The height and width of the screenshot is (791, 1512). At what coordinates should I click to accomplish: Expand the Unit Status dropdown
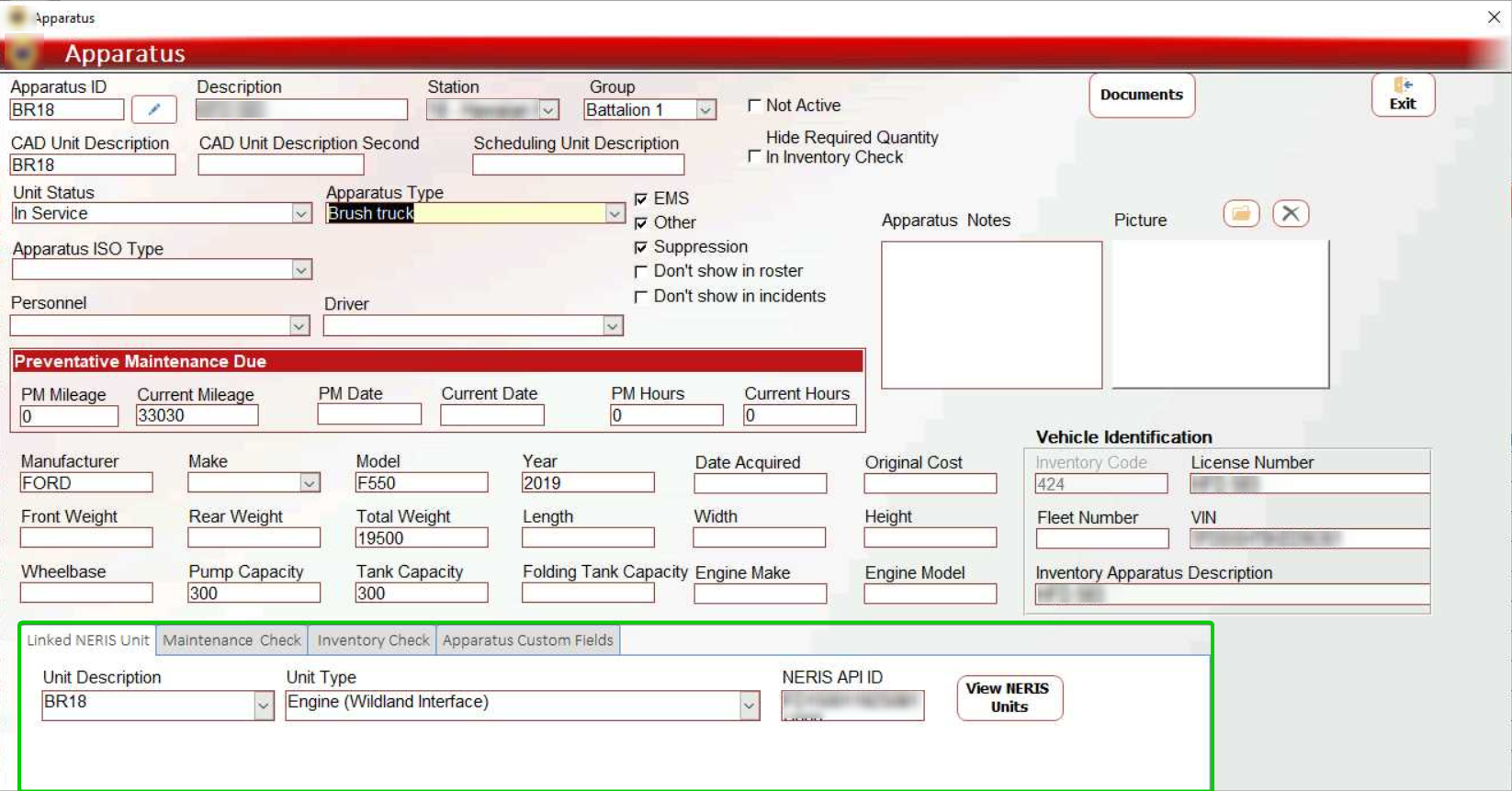pyautogui.click(x=301, y=213)
